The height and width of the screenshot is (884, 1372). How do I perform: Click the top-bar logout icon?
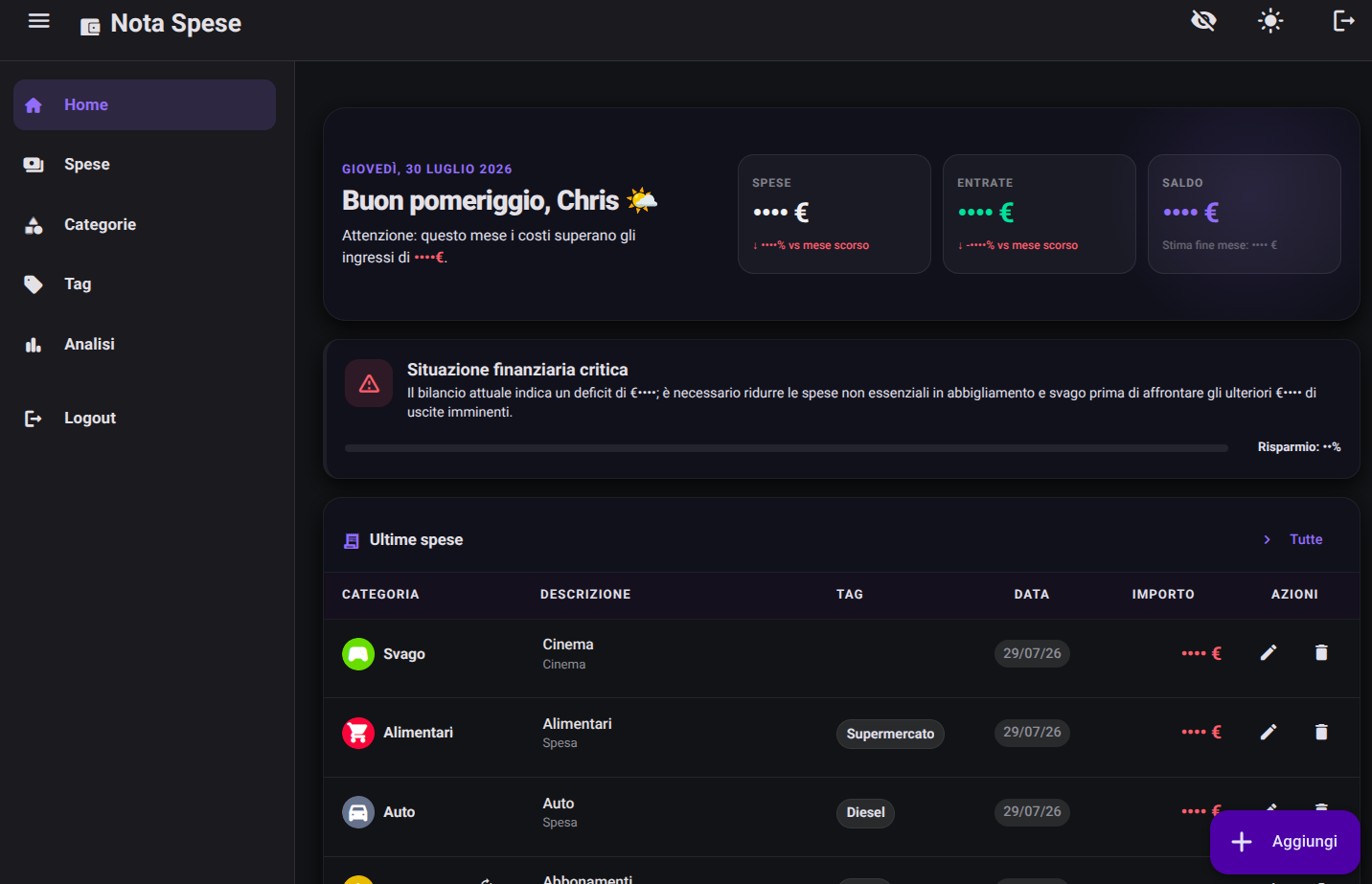point(1344,20)
